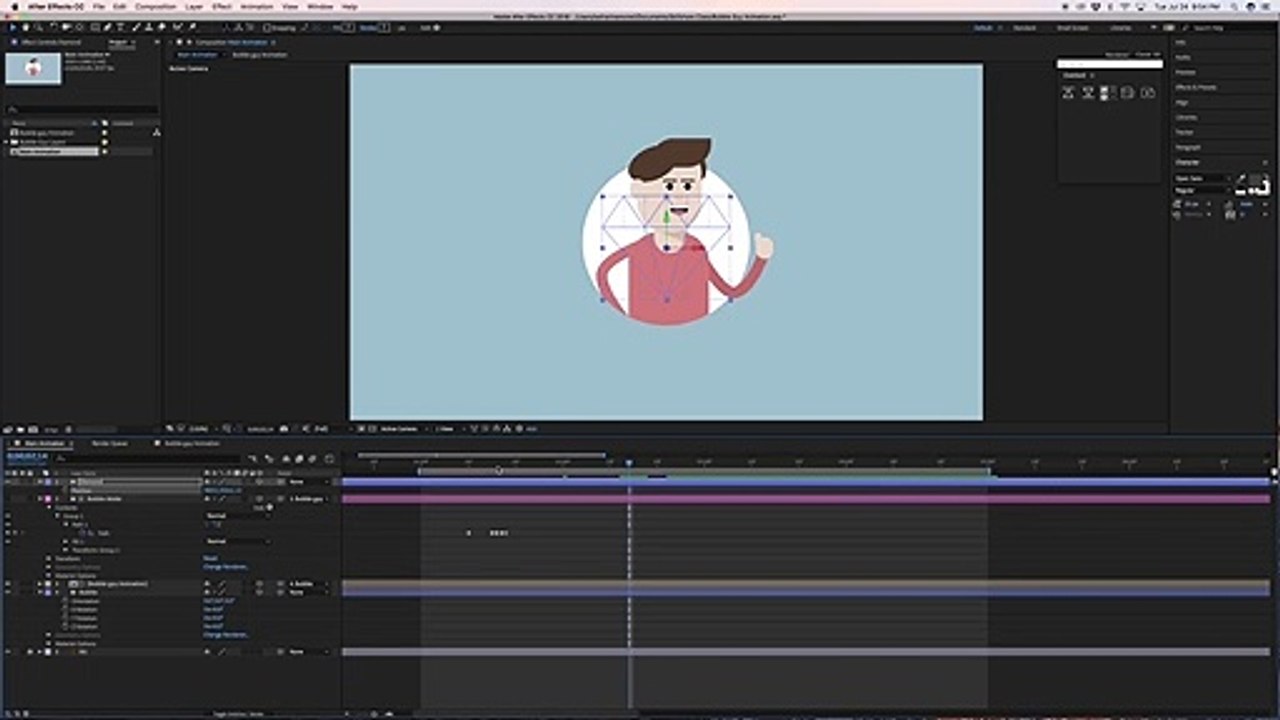This screenshot has width=1280, height=720.
Task: Select the Clone Stamp tool
Action: coord(147,27)
